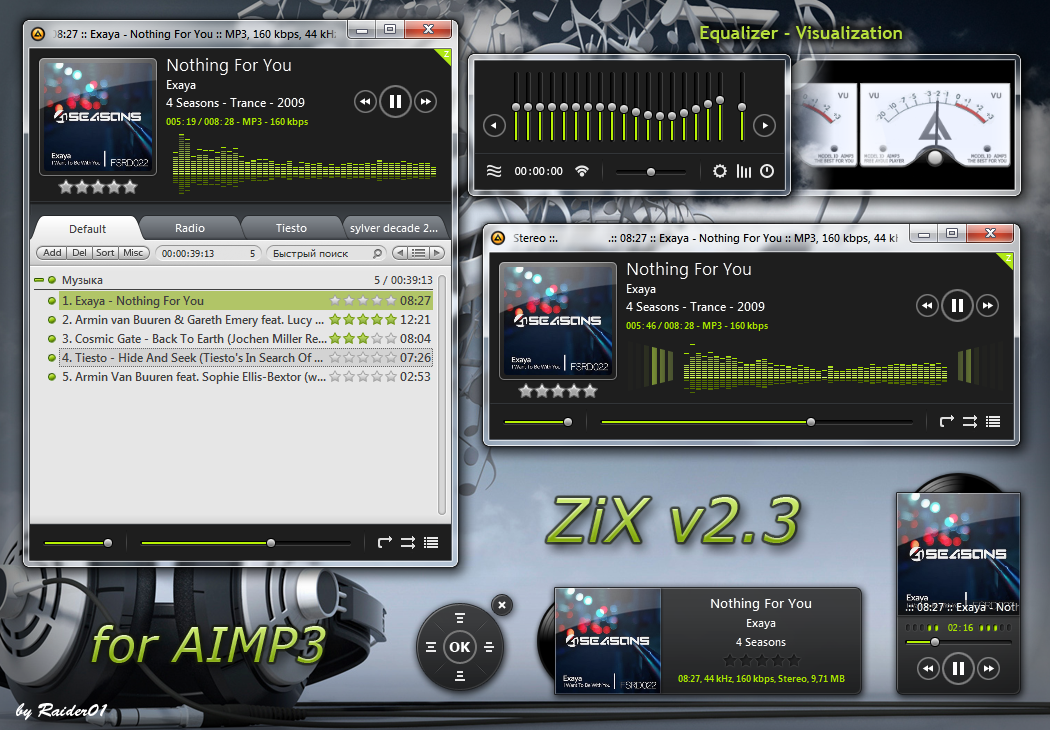This screenshot has width=1050, height=730.
Task: Click playlist icon in playlist window bottom bar
Action: [x=431, y=542]
